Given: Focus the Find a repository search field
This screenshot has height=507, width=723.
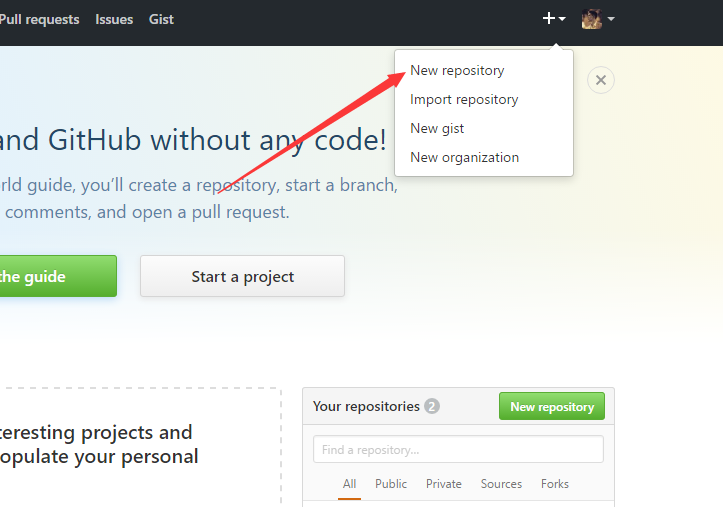Looking at the screenshot, I should 458,449.
